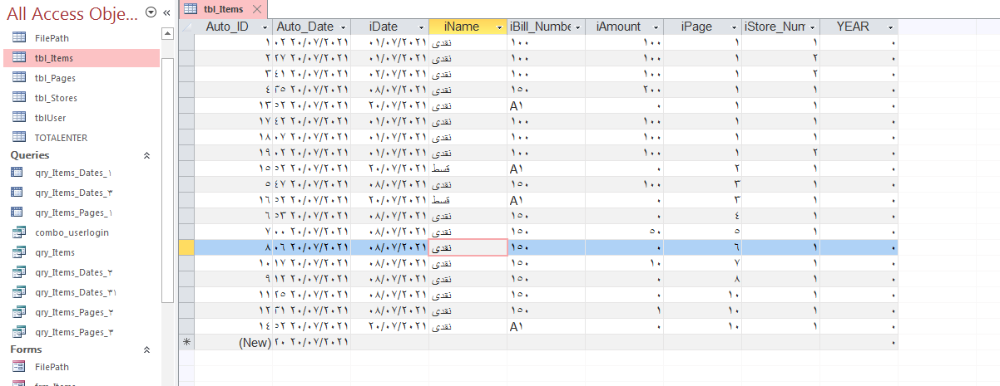Screen dimensions: 1000x386
Task: Click the new record row selector asterisk
Action: 186,343
